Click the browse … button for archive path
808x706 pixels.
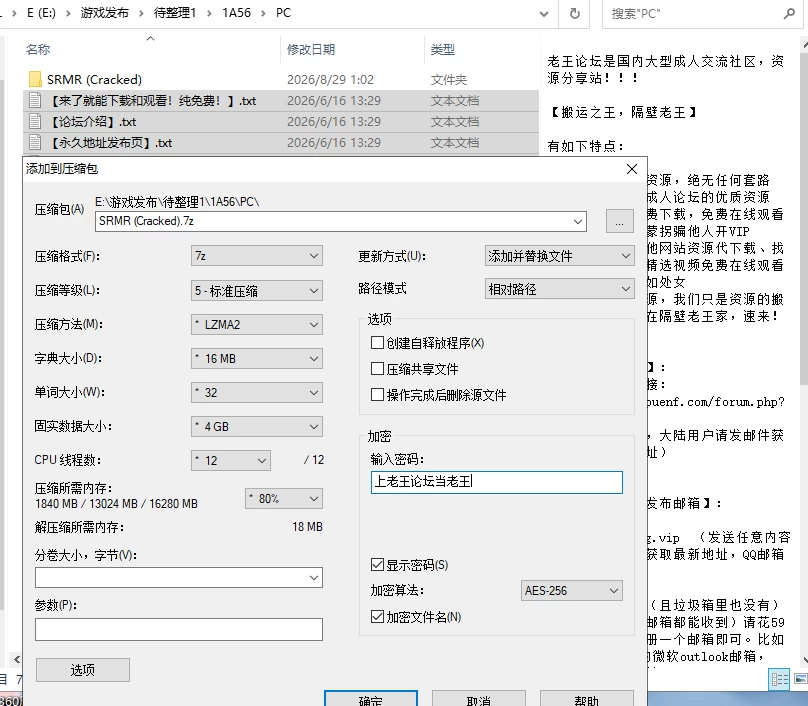point(619,222)
